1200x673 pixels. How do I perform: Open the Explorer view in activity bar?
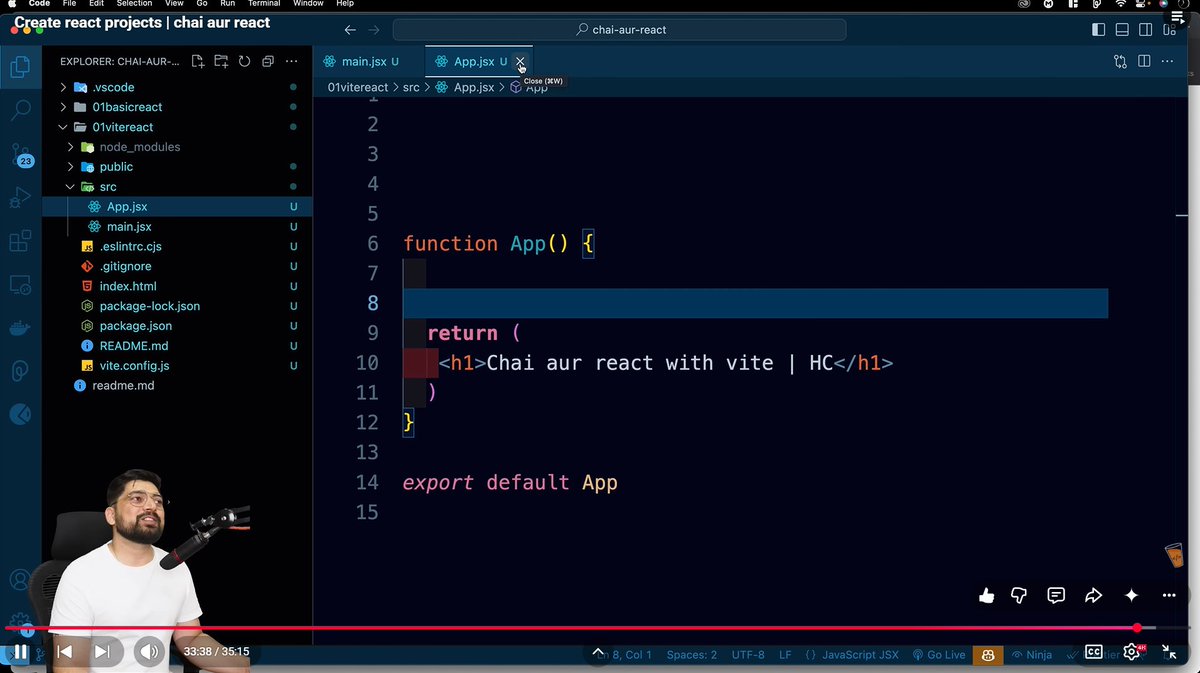click(x=20, y=67)
